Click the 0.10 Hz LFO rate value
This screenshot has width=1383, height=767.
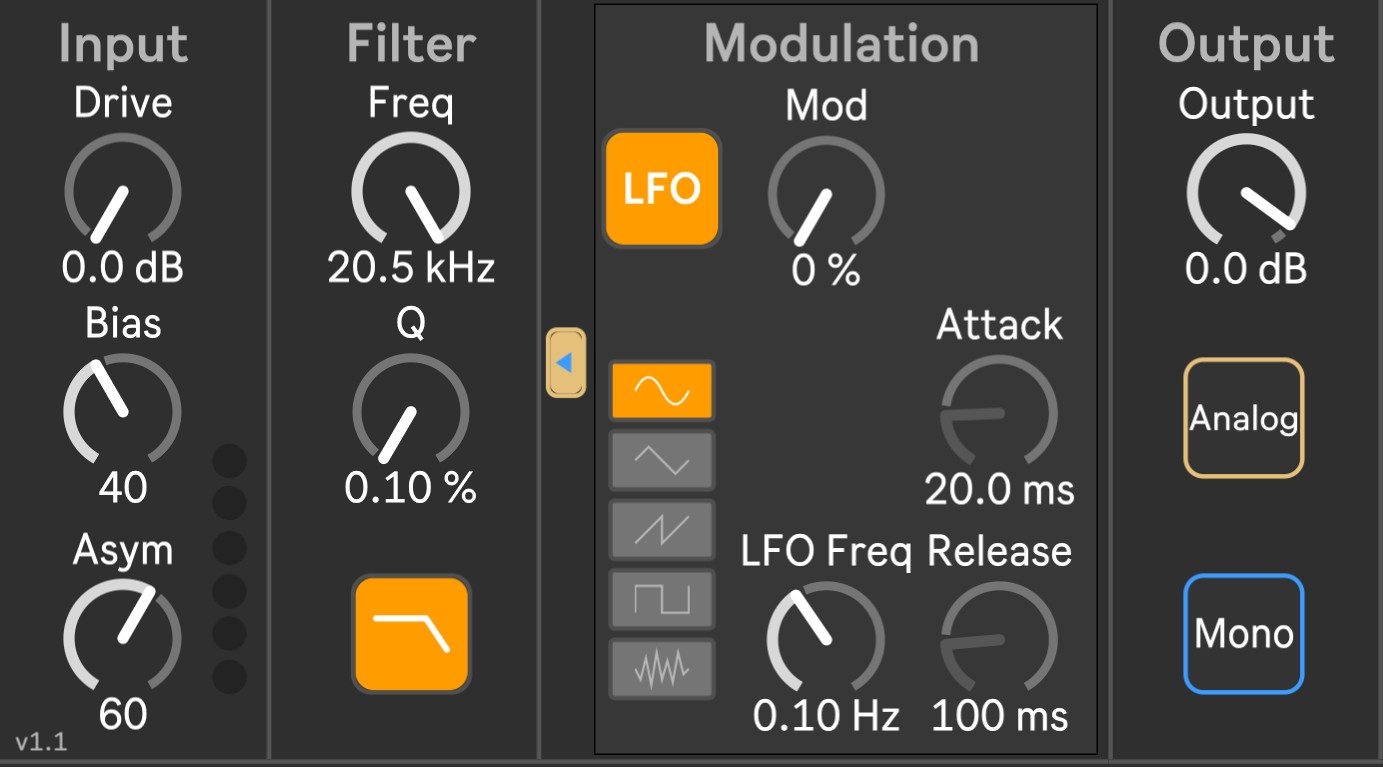coord(826,716)
